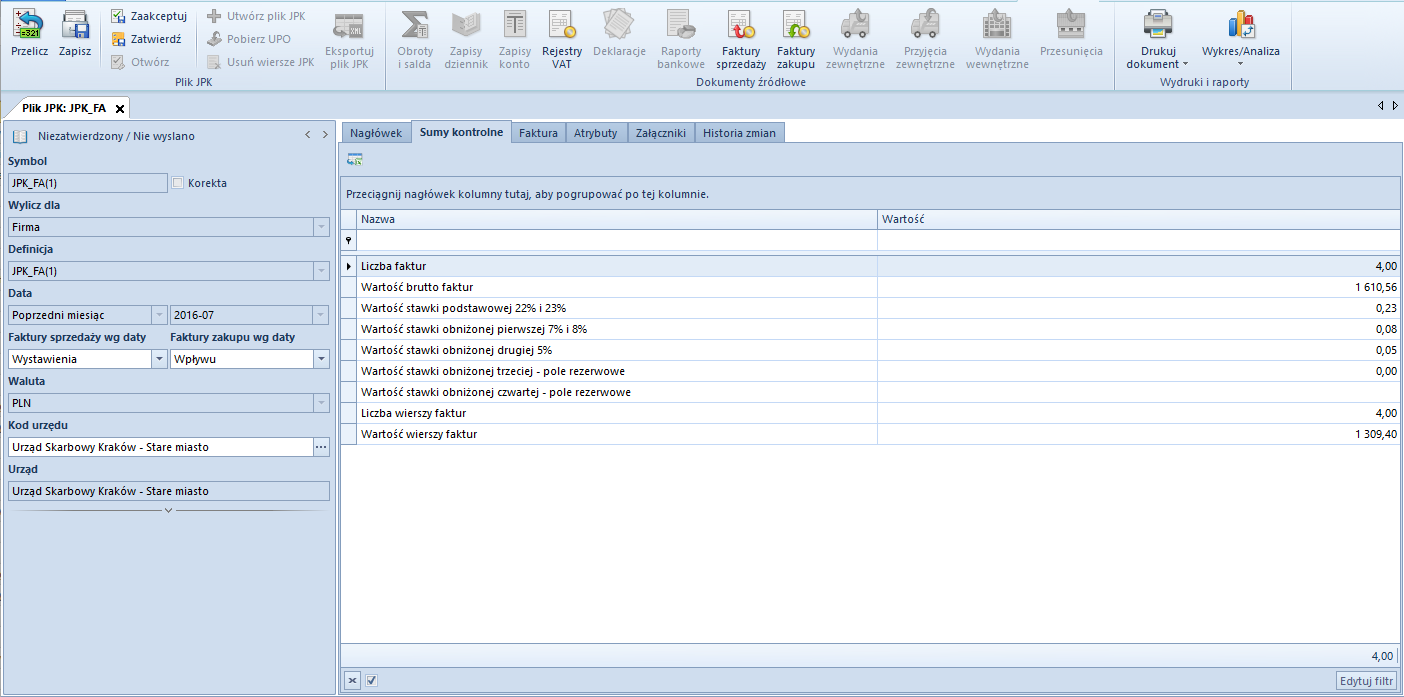Open the Drukuj dokument menu
1404x697 pixels.
(x=1158, y=40)
